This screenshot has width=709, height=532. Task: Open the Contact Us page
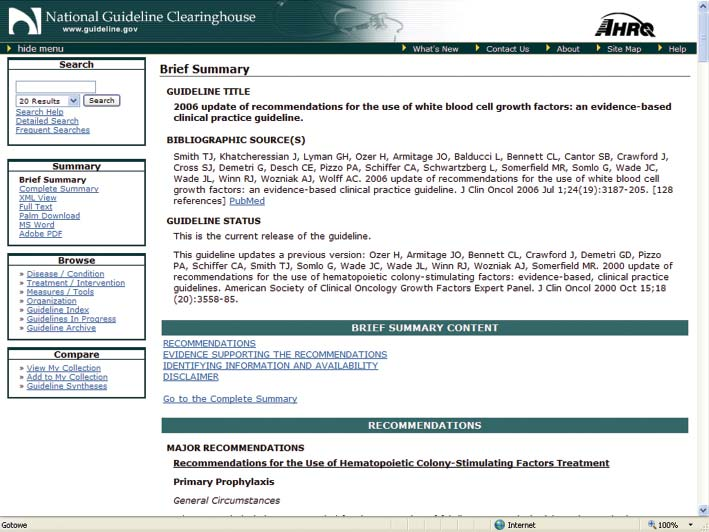(507, 49)
